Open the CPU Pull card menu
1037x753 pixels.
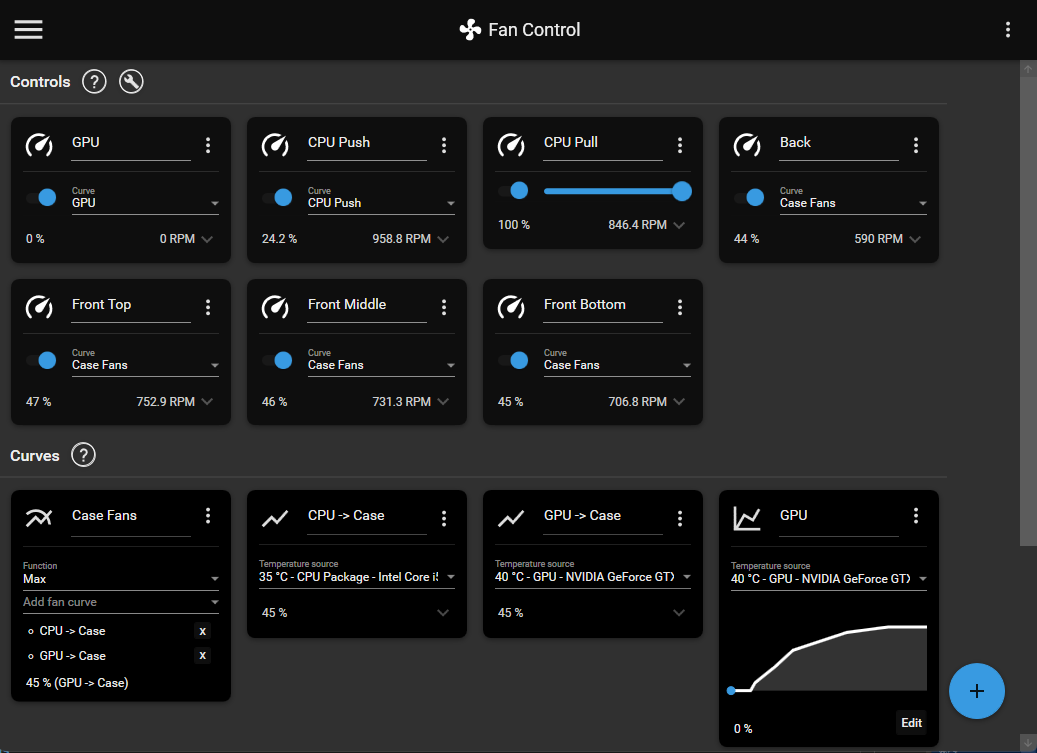point(680,145)
